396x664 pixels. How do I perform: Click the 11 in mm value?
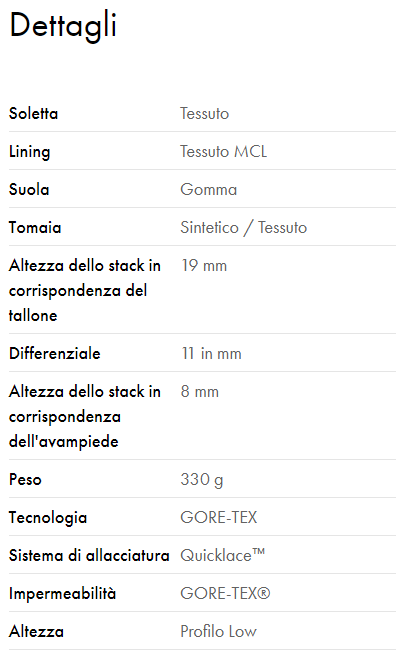211,353
